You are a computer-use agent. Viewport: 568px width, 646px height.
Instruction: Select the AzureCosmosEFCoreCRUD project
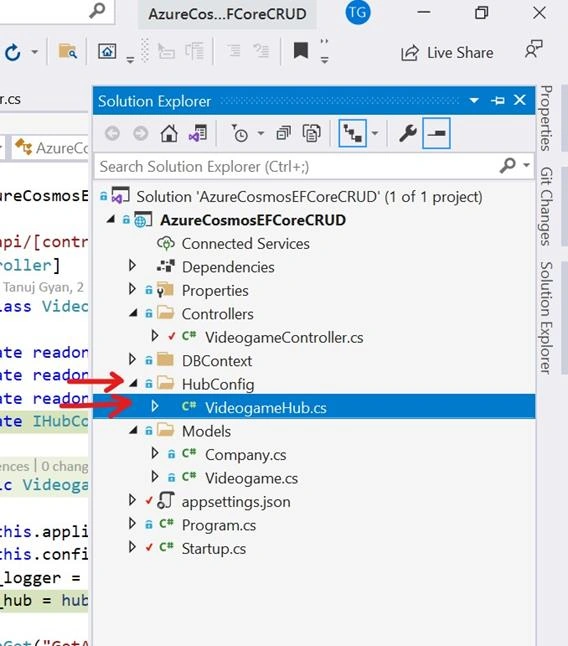coord(253,220)
